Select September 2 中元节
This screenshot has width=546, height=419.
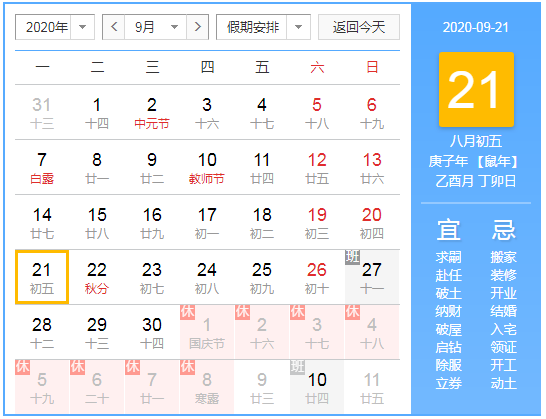click(x=152, y=112)
